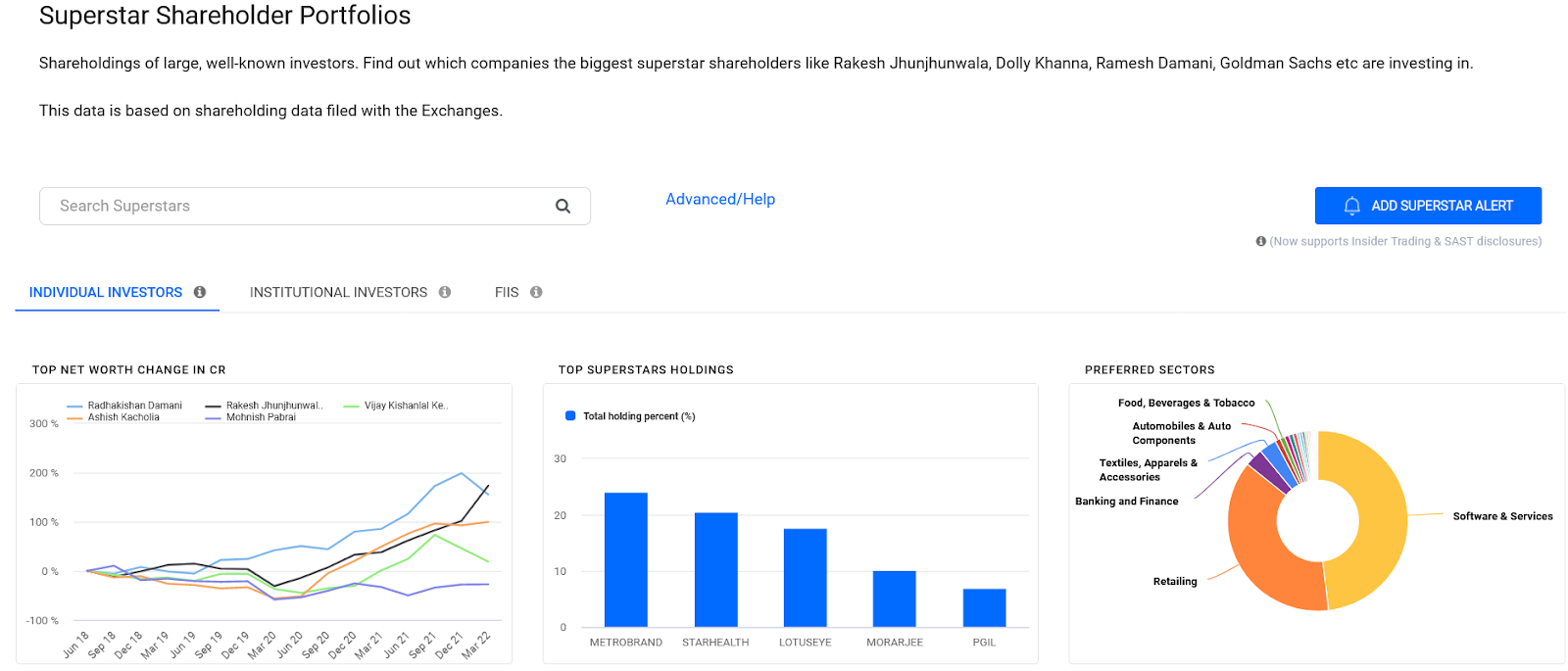Click the LOTUSEYE bar
The height and width of the screenshot is (671, 1568).
tap(806, 578)
